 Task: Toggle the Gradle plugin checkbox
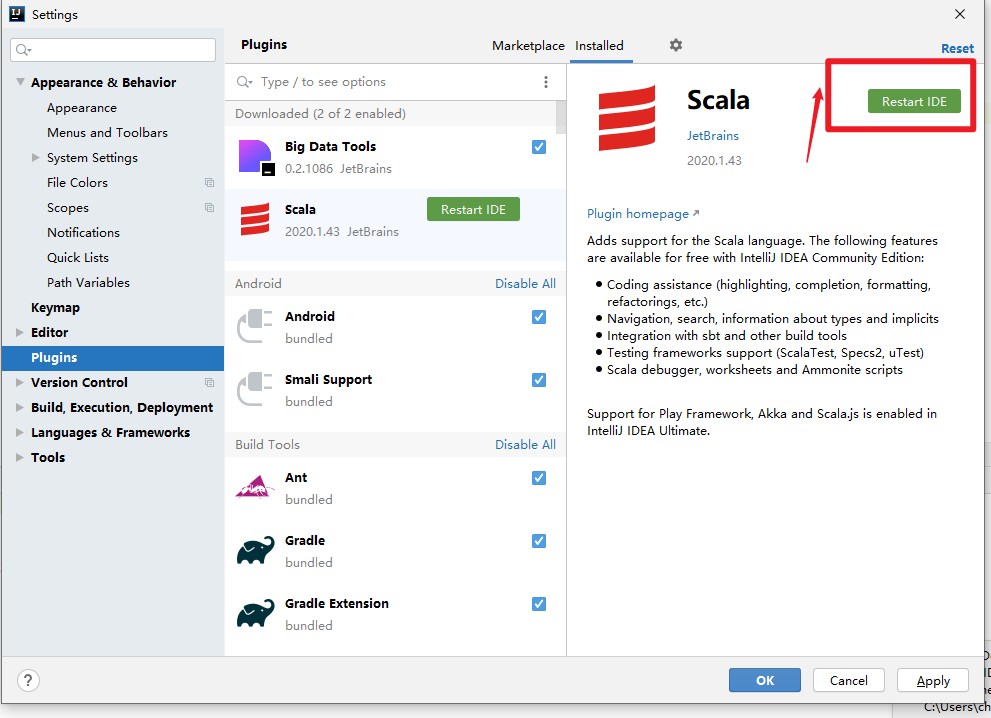click(538, 541)
